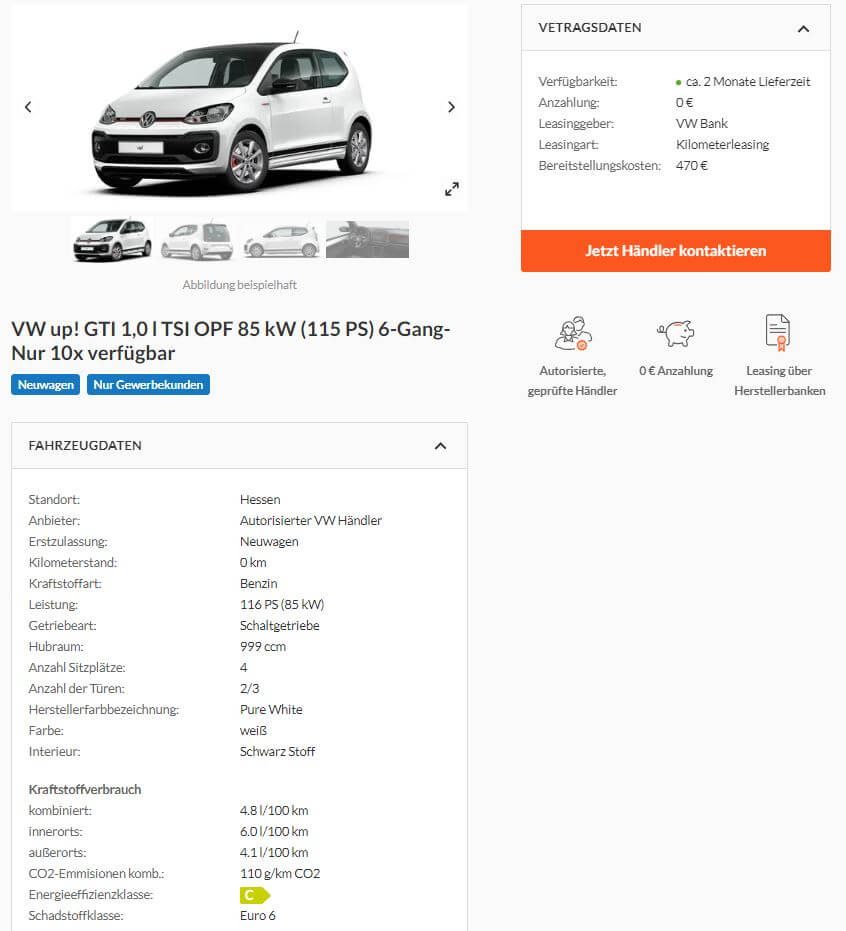Screen dimensions: 846x931
Task: Click the Neuwagen tag
Action: click(x=46, y=385)
